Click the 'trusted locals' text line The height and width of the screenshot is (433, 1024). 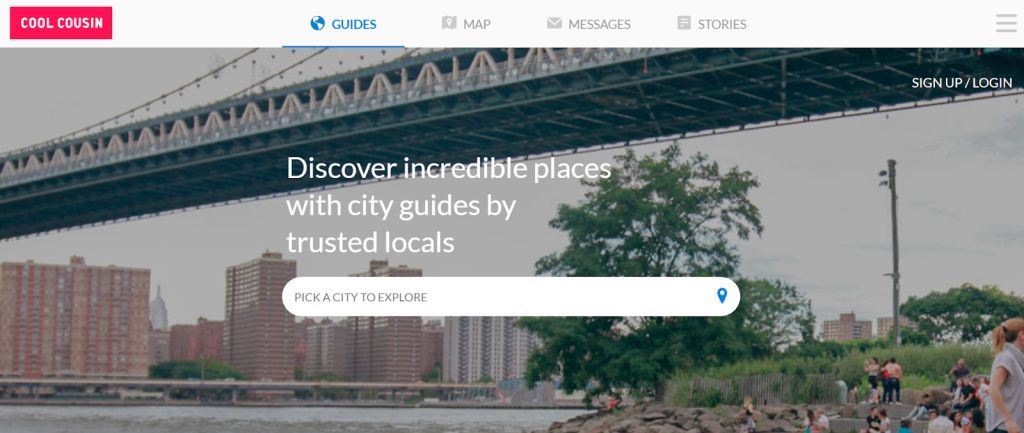coord(370,243)
